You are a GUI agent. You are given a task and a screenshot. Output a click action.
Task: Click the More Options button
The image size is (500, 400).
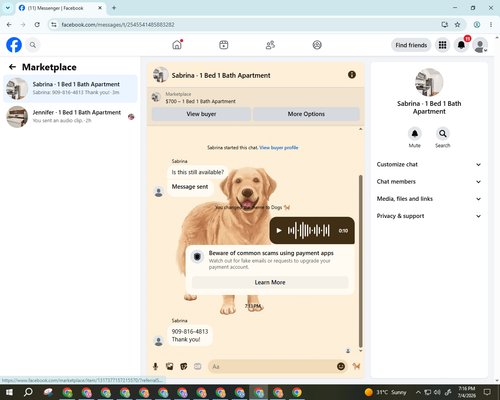pos(306,114)
